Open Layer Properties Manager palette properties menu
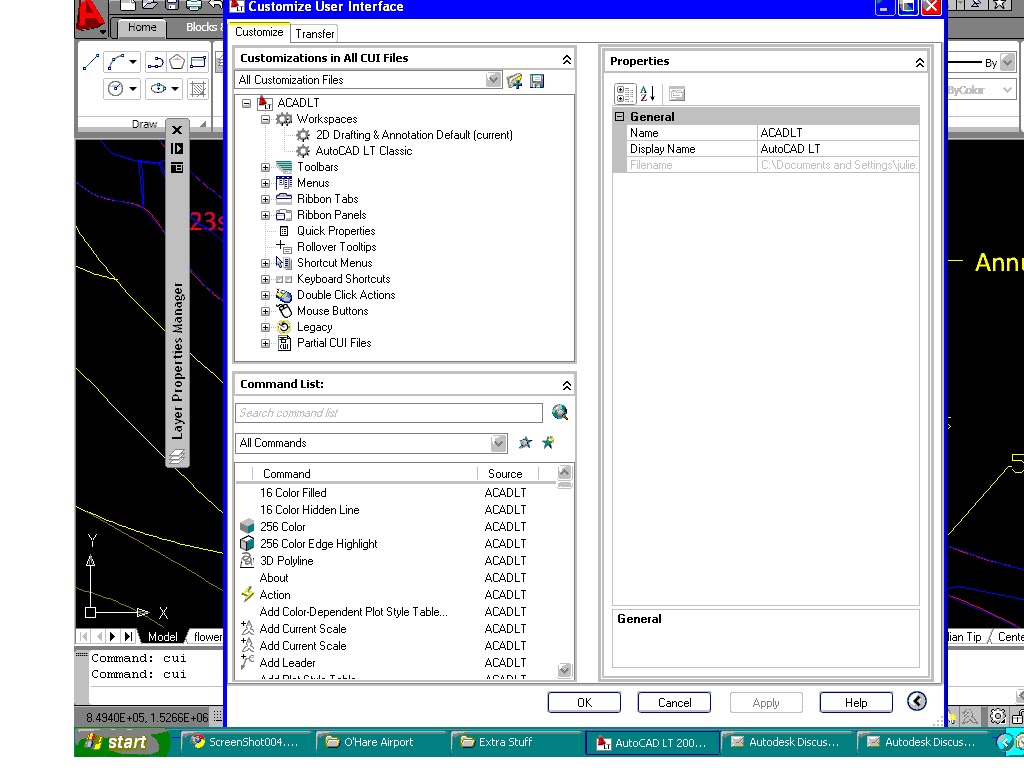Image resolution: width=1024 pixels, height=768 pixels. [177, 168]
